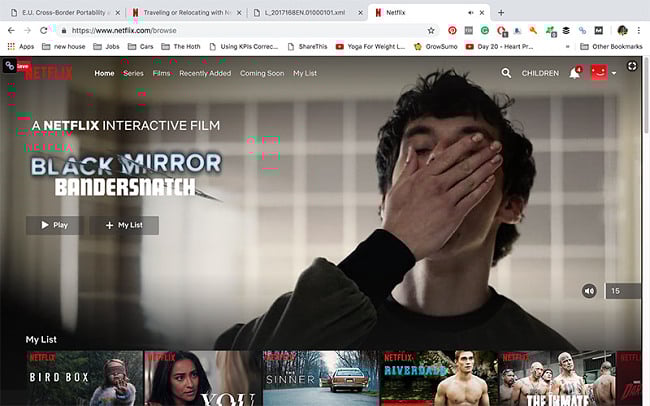Viewport: 650px width, 406px height.
Task: Open the Films section
Action: click(x=161, y=73)
